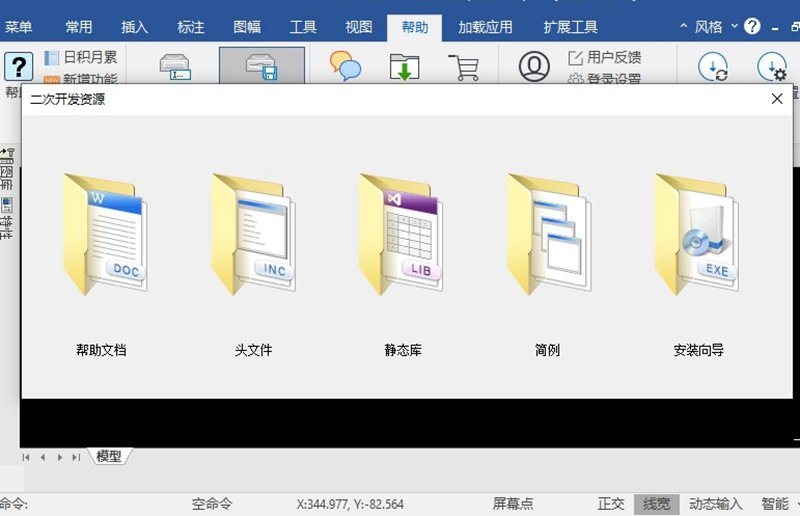Click the 日积月累 tips item
Screen dimensions: 800x516
coord(81,57)
